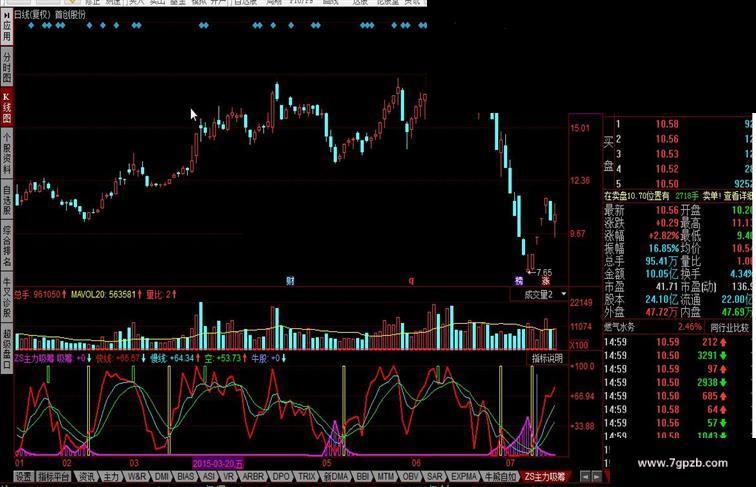Click the 榜 marker below the chart

(519, 281)
